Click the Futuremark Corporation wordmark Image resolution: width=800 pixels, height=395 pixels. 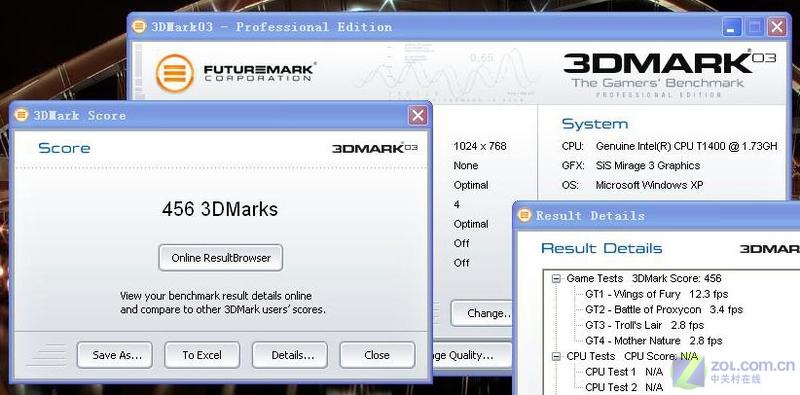tap(259, 72)
